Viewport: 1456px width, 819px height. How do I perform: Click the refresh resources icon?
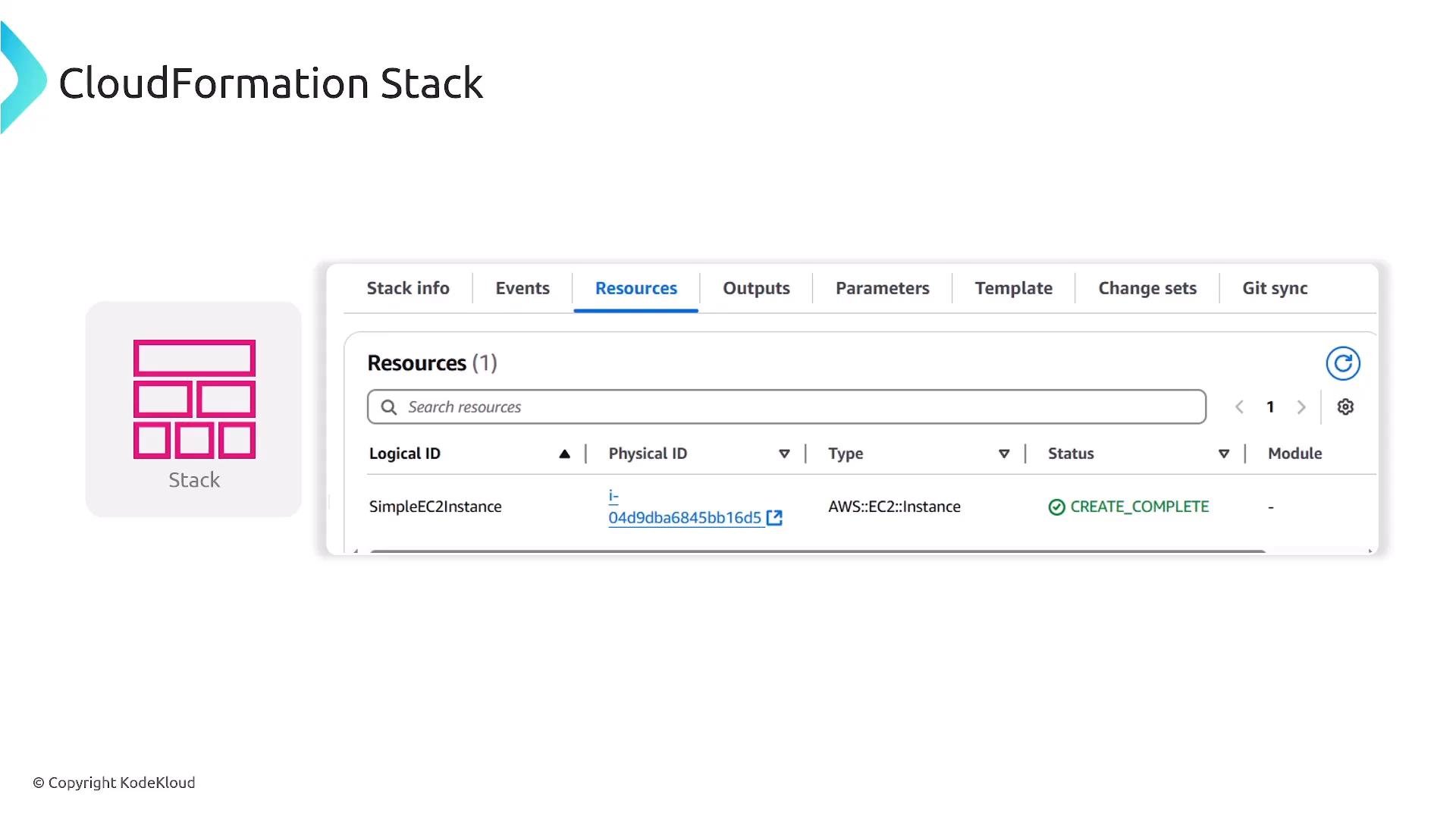pos(1343,363)
